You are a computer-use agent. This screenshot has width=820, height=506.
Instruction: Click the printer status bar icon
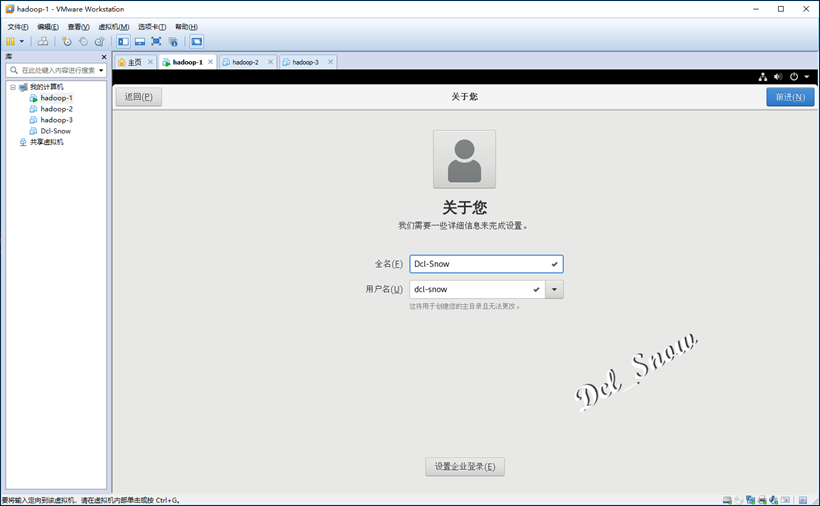pyautogui.click(x=762, y=500)
